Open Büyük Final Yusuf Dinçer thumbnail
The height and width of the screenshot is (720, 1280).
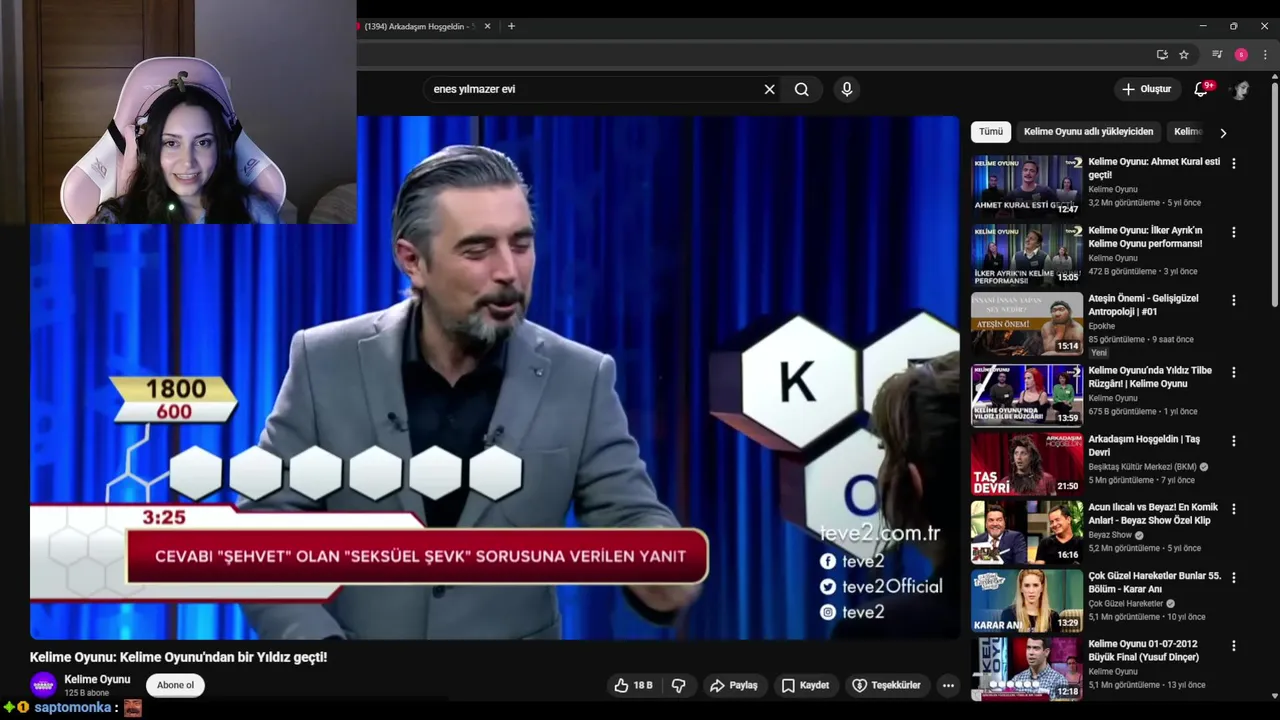tap(1027, 669)
